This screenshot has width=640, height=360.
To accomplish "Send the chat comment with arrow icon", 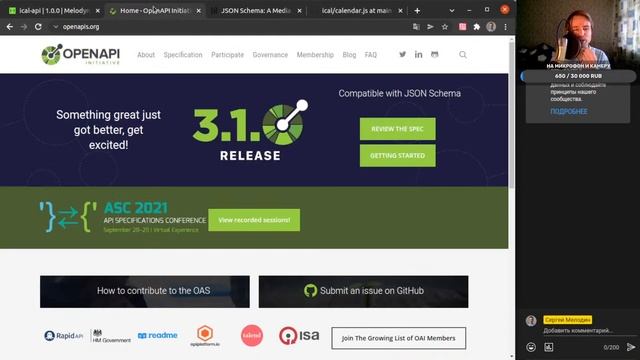I will click(631, 347).
